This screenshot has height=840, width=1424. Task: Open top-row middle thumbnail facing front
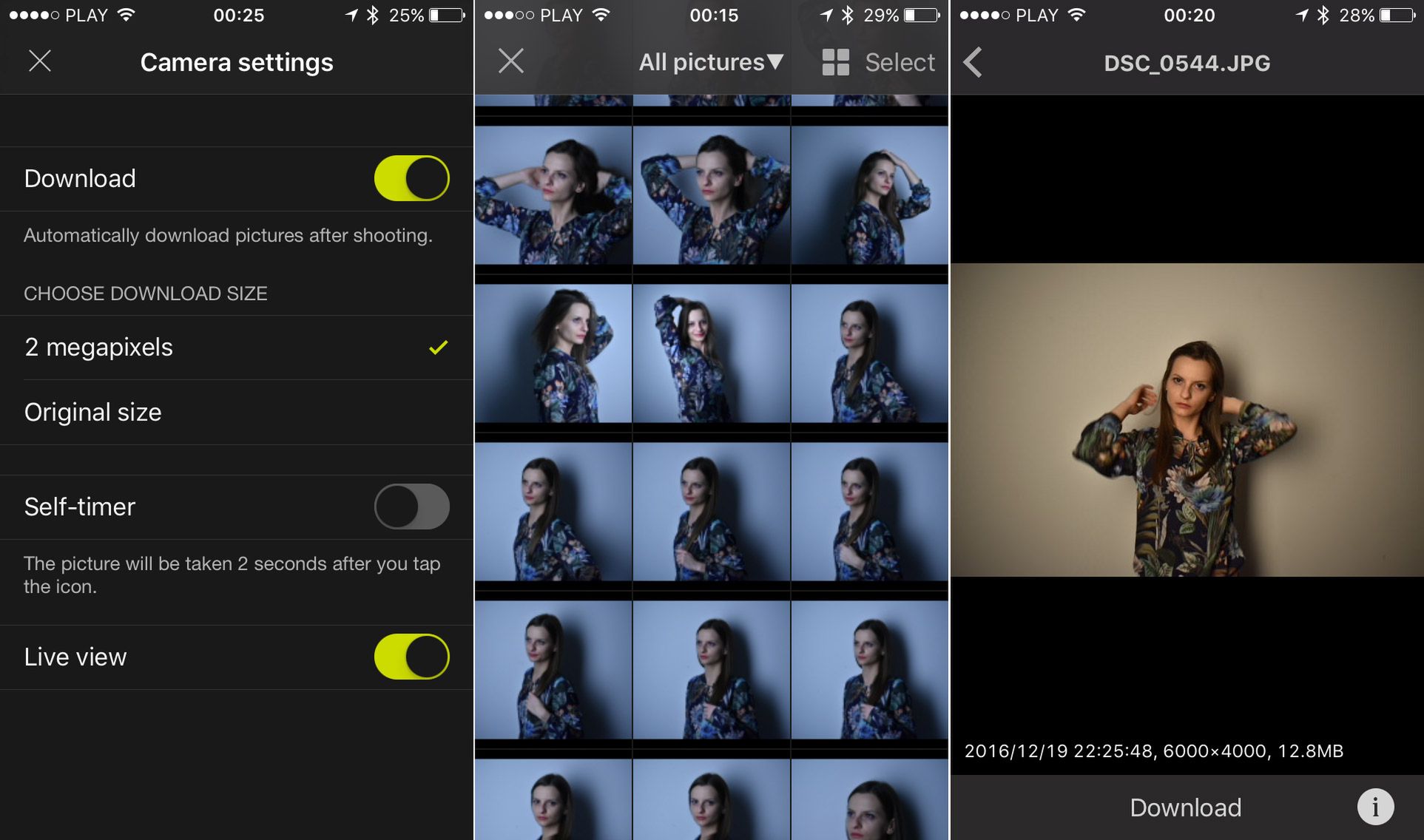(712, 195)
